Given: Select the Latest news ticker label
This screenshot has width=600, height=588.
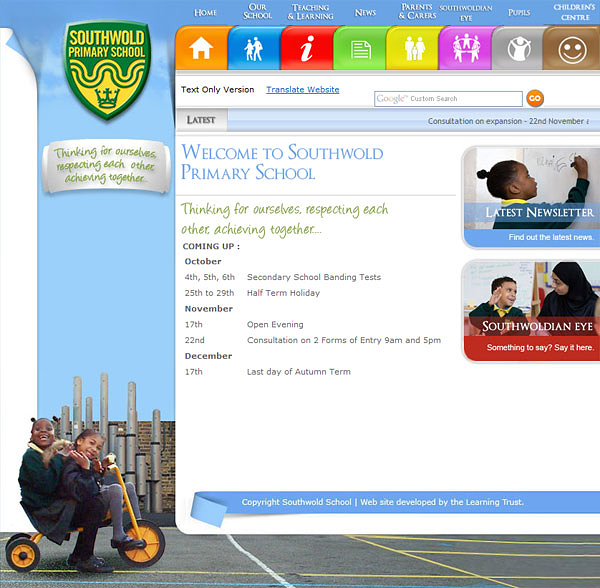Looking at the screenshot, I should click(x=201, y=120).
